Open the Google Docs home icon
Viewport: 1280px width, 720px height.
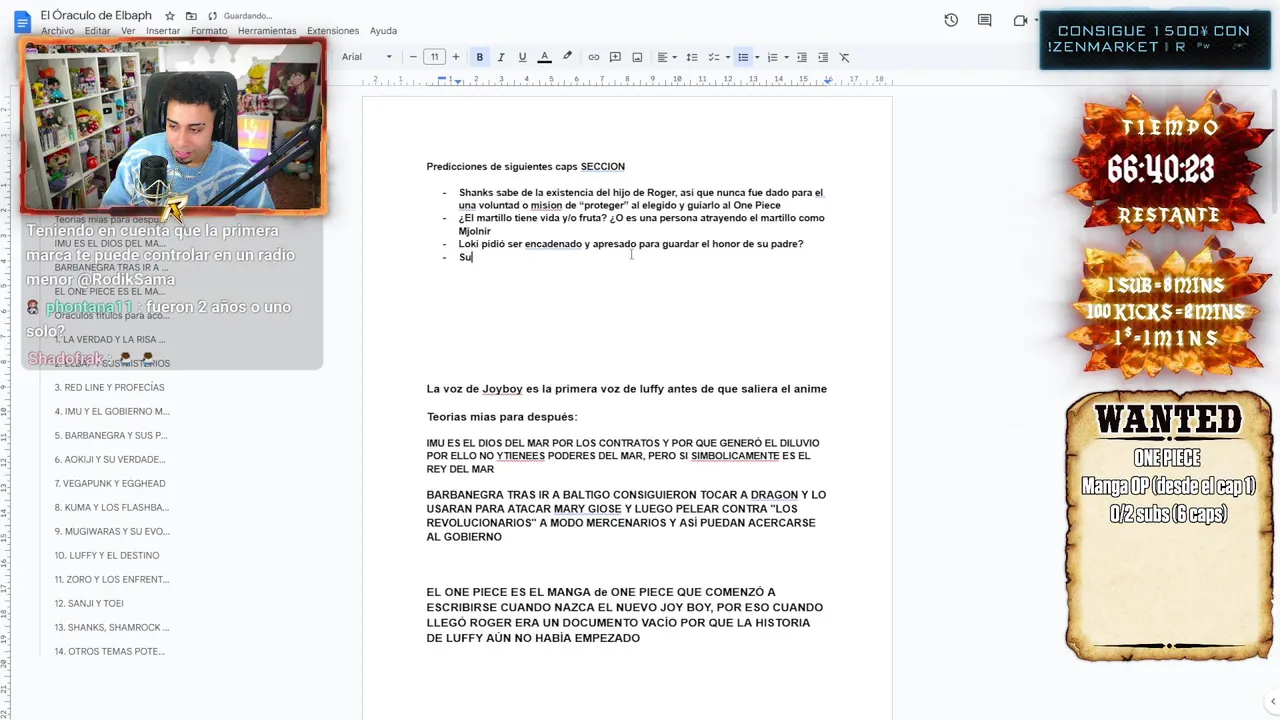point(22,21)
